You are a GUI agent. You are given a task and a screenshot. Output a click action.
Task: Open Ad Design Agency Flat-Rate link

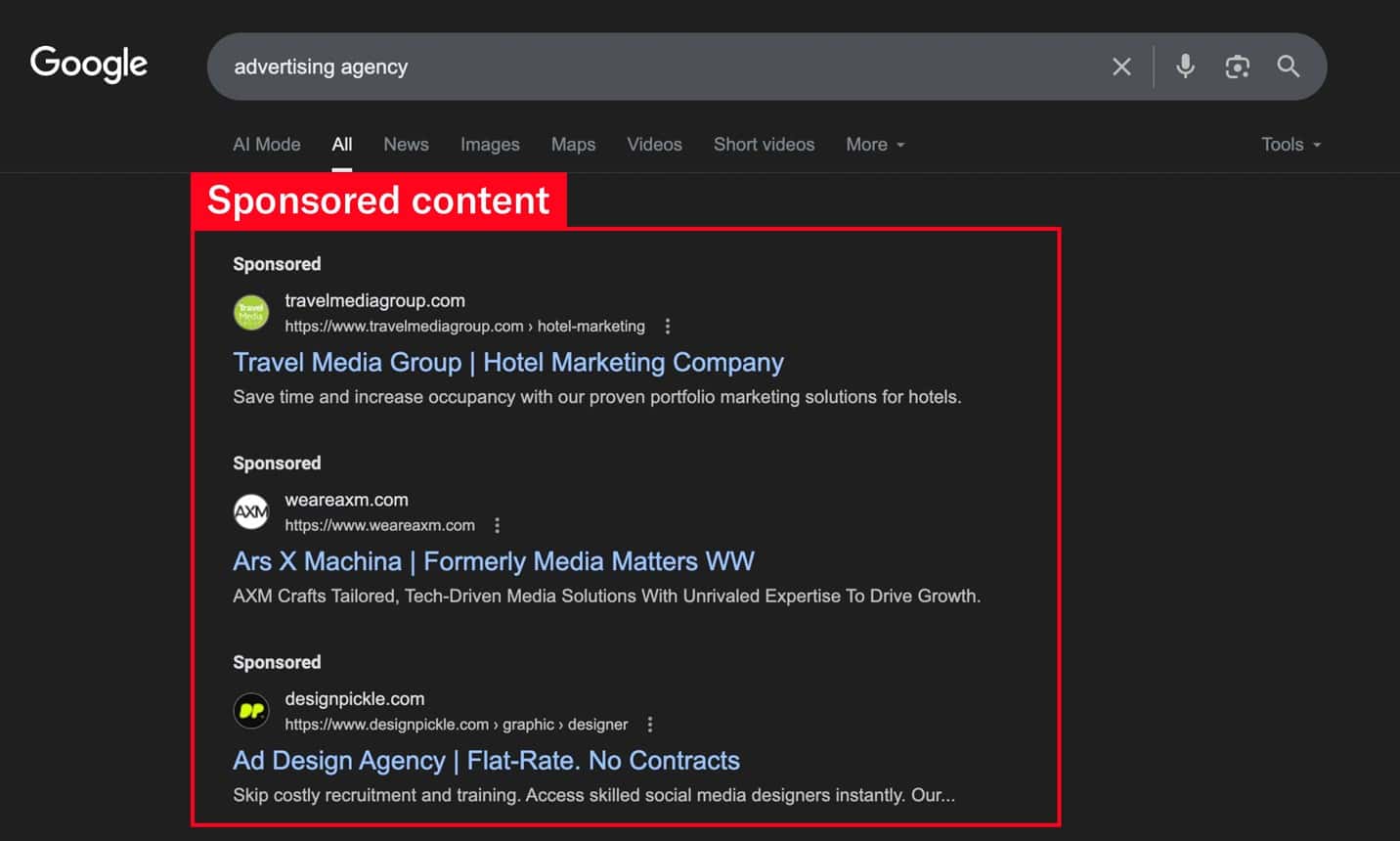[486, 761]
